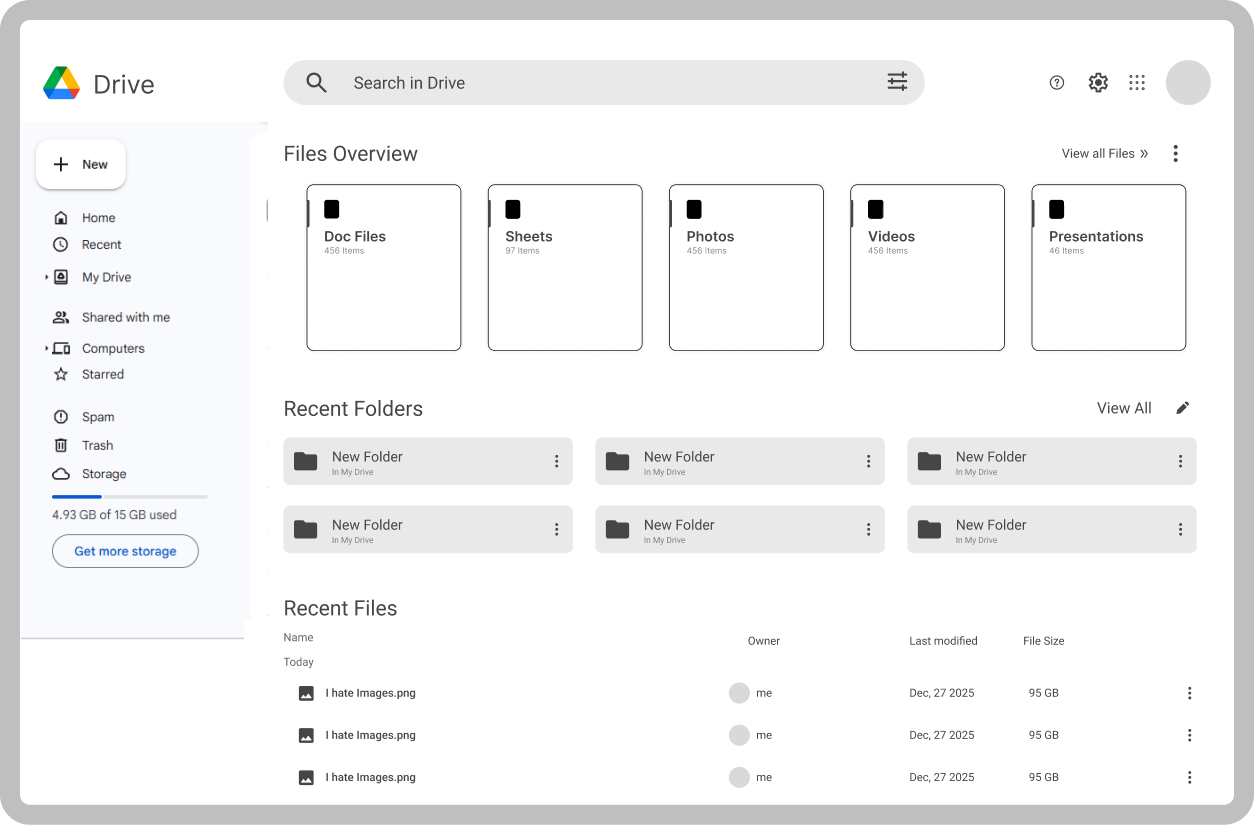The image size is (1254, 825).
Task: Click the '46 Items' count text
Action: pyautogui.click(x=1066, y=251)
